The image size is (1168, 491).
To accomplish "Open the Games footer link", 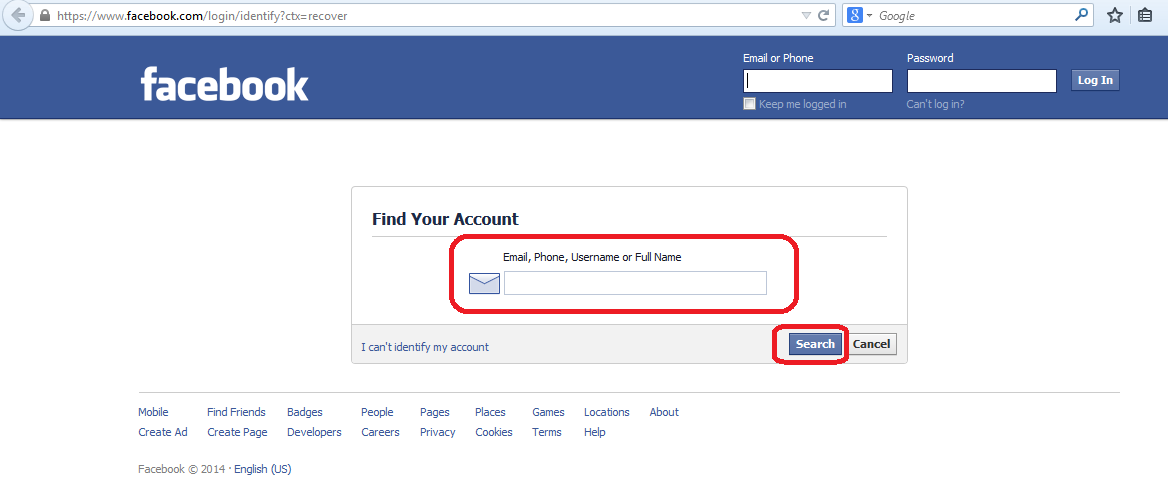I will [x=548, y=412].
